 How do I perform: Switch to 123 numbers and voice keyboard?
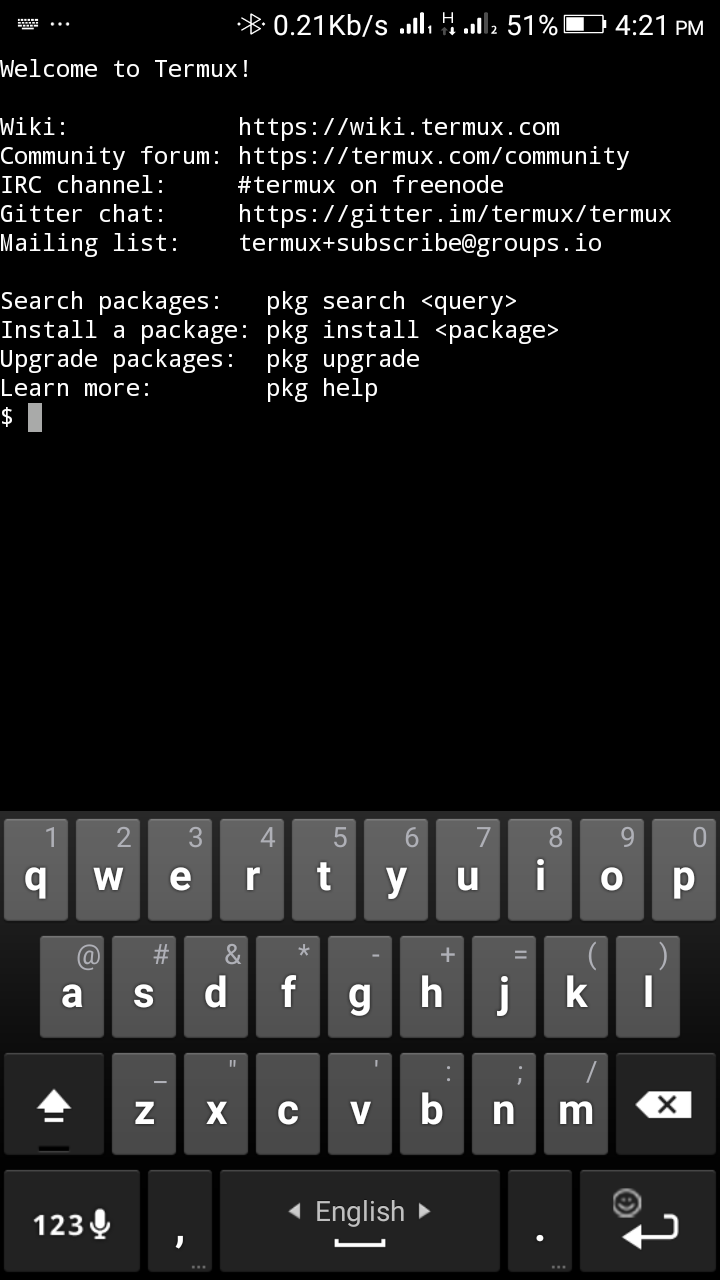[71, 1221]
